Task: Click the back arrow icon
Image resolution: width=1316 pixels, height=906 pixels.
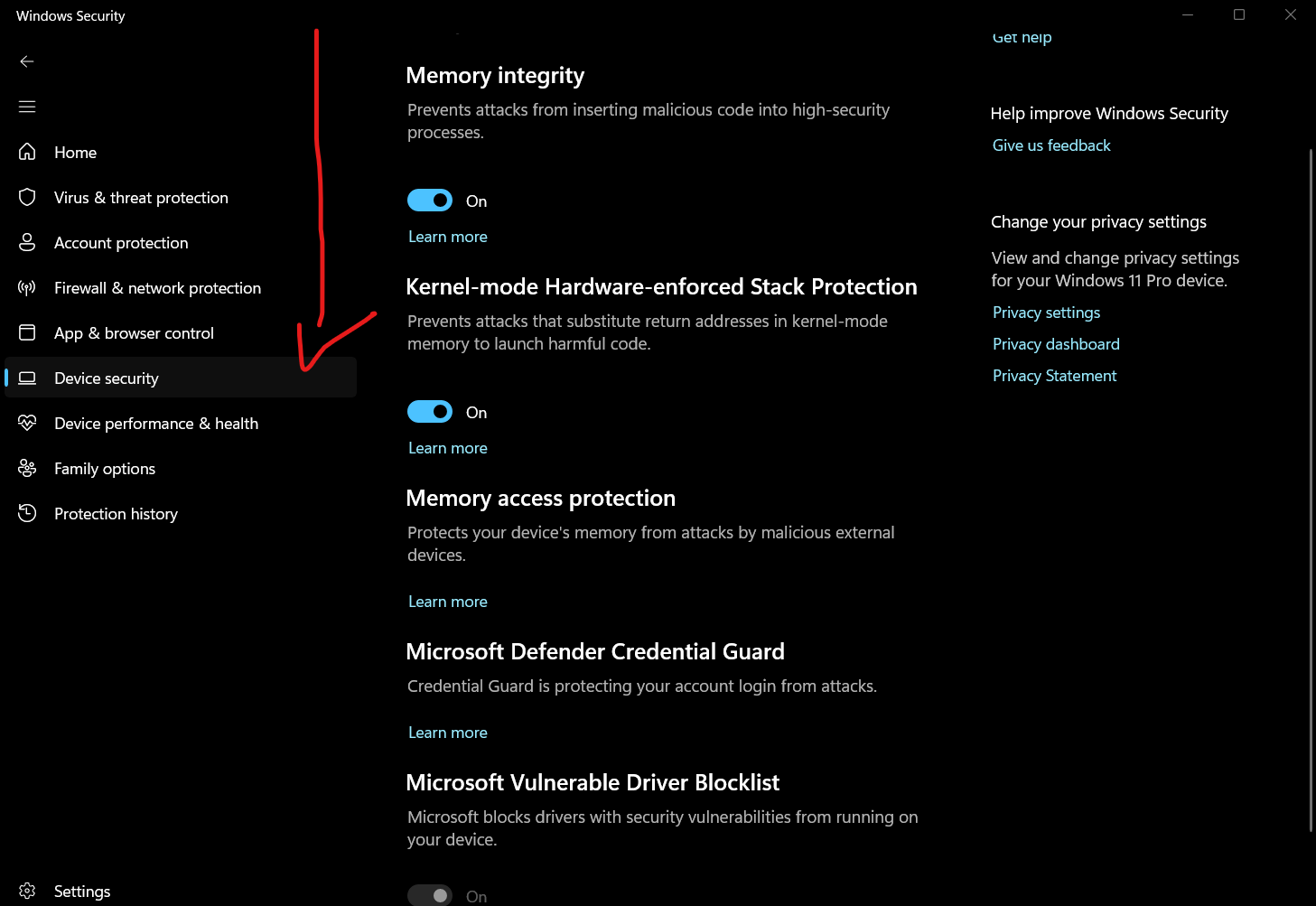Action: 27,61
